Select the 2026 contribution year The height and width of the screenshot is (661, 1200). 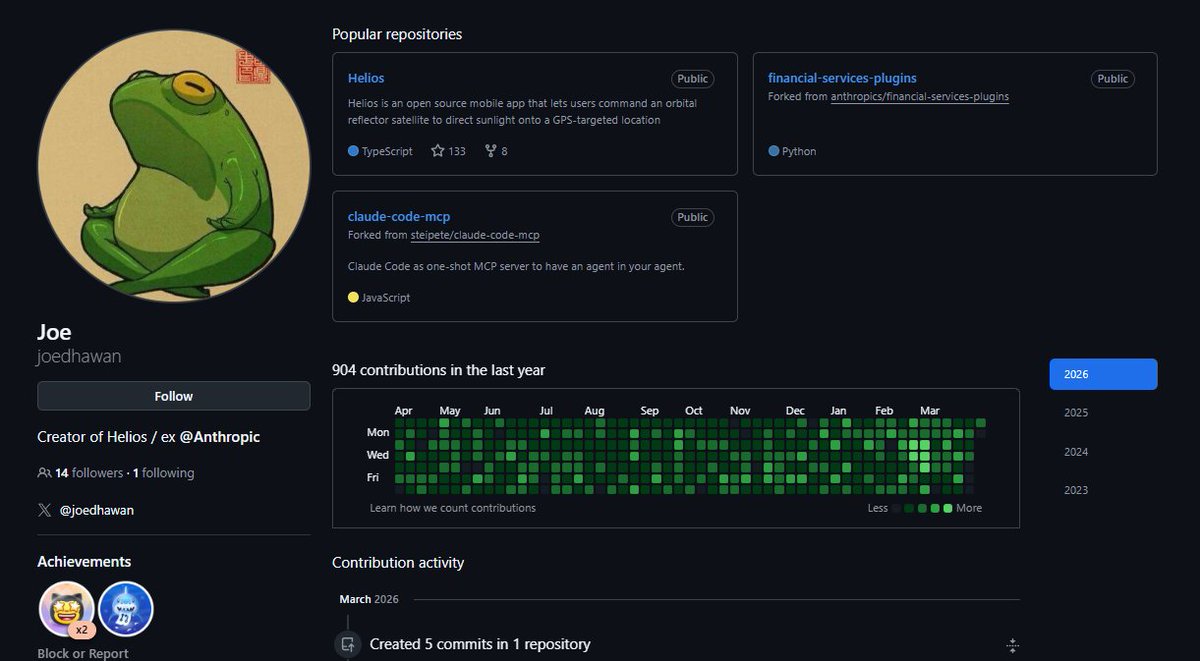click(1103, 374)
